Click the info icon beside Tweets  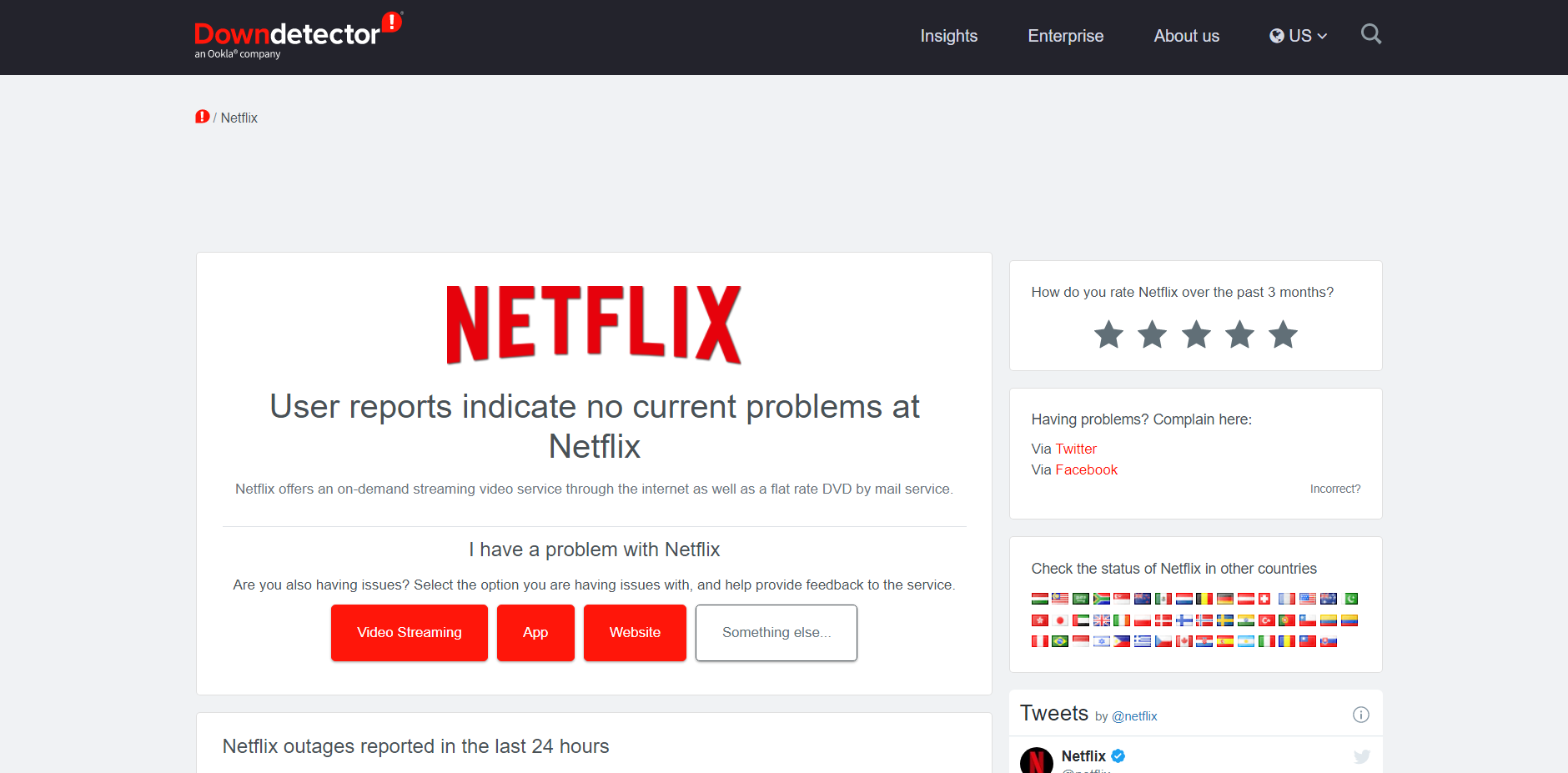pos(1360,715)
